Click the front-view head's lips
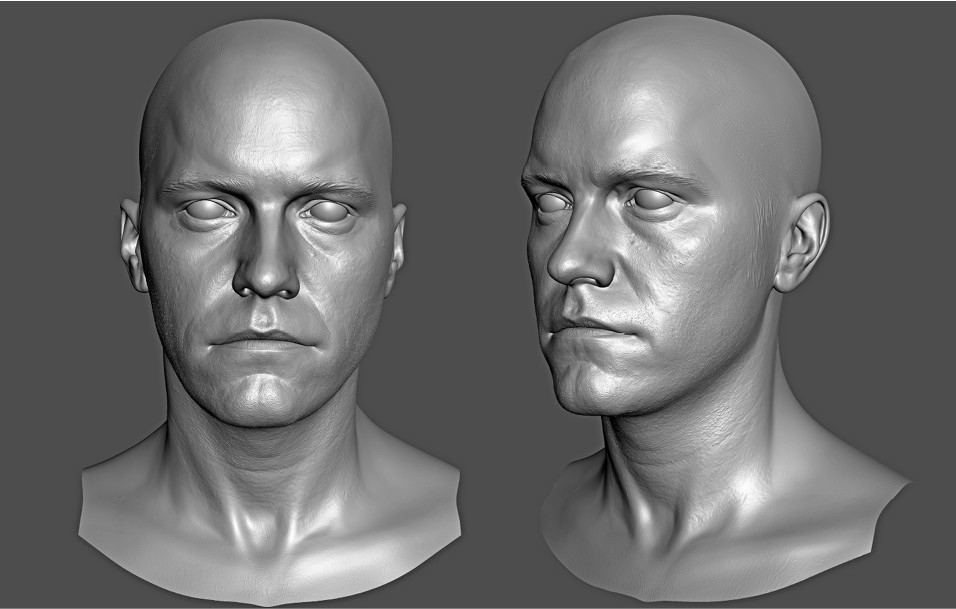The height and width of the screenshot is (609, 956). (263, 340)
